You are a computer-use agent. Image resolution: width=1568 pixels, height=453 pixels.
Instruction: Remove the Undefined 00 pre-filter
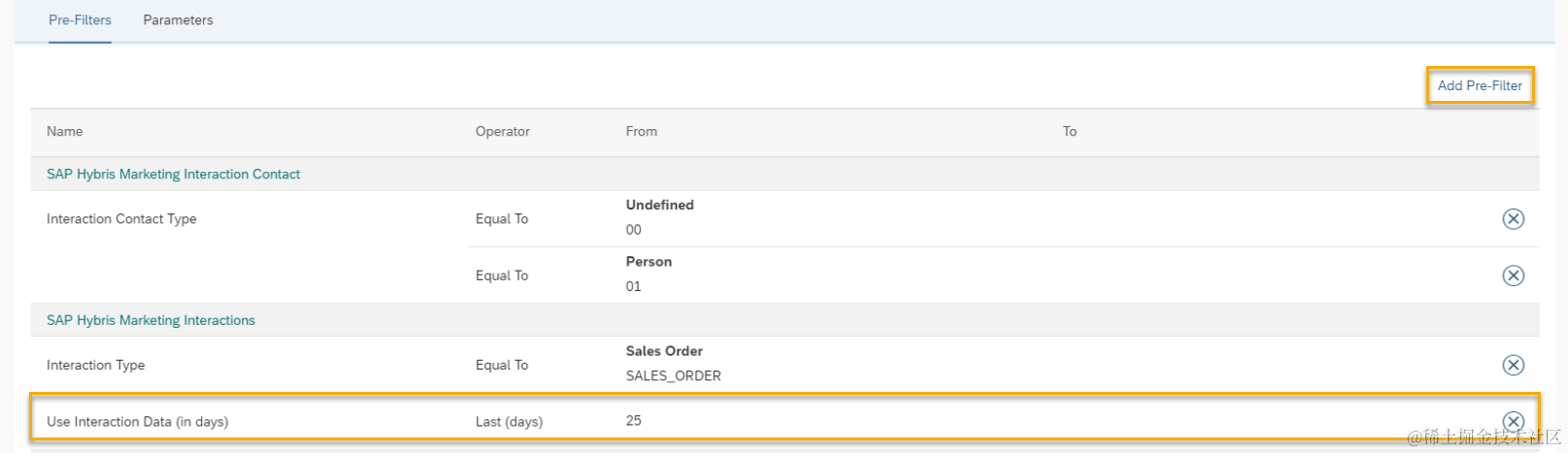(x=1513, y=219)
